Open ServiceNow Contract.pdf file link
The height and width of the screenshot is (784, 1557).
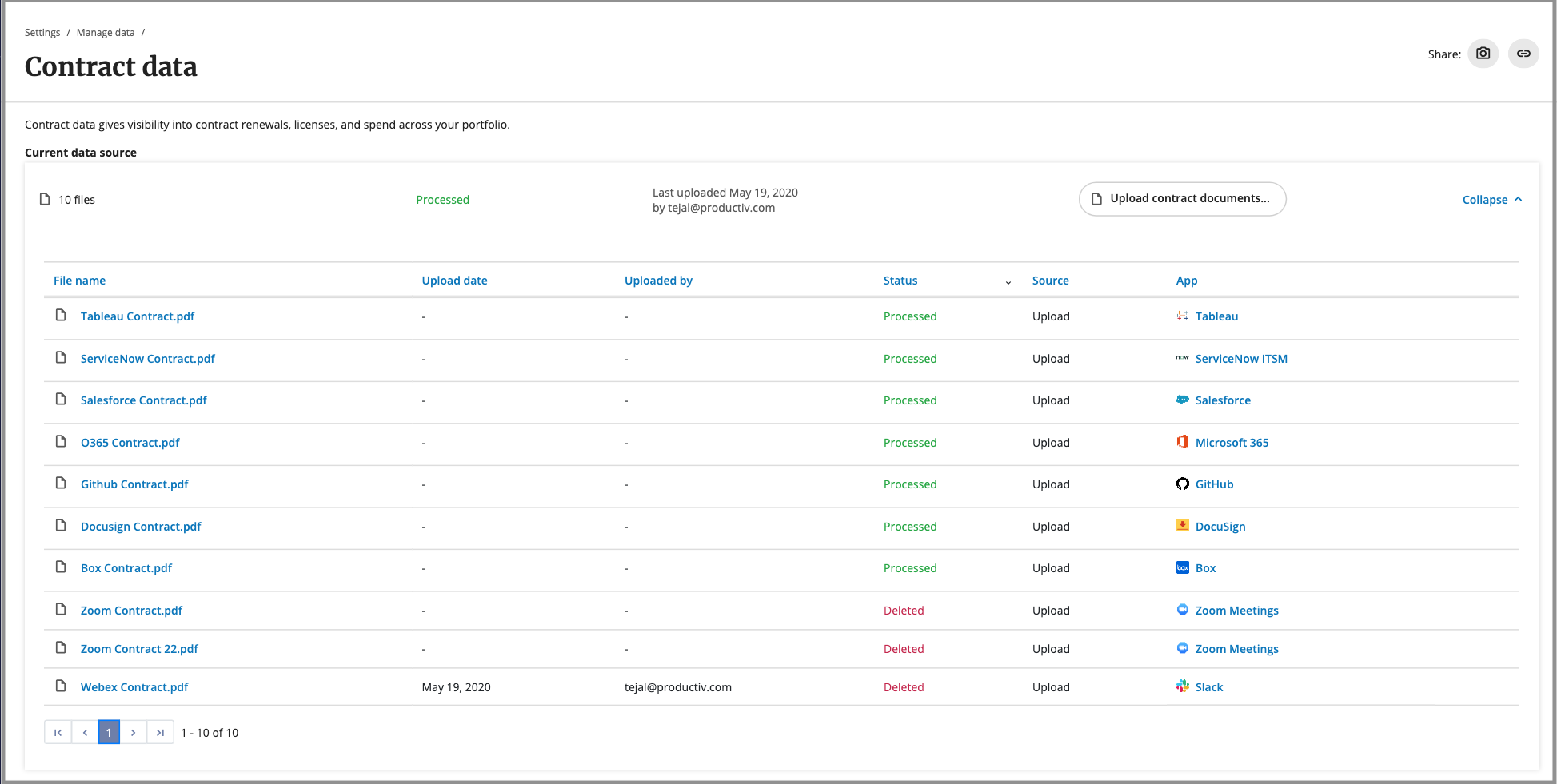147,359
